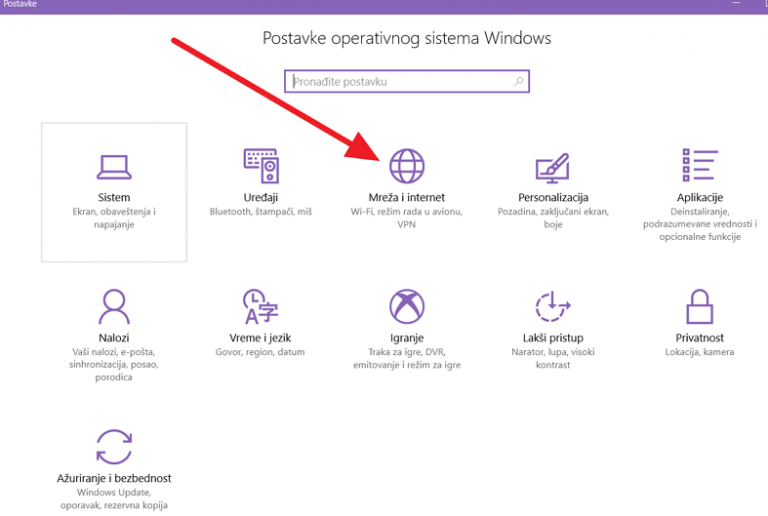Image resolution: width=768 pixels, height=516 pixels.
Task: Click the Lakši pristup label text
Action: (x=553, y=338)
